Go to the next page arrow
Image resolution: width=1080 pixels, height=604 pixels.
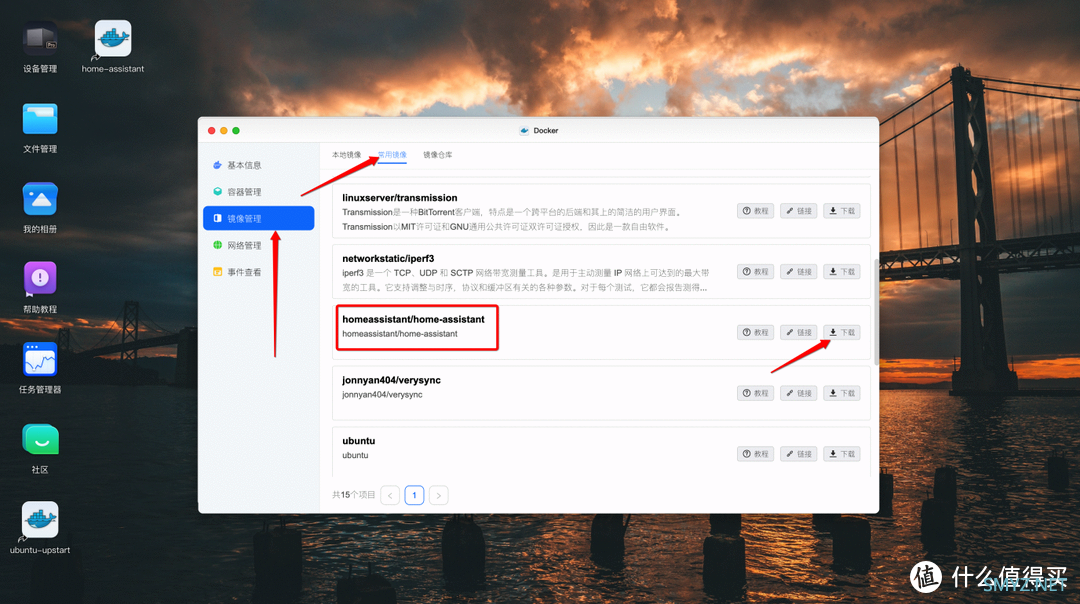439,495
